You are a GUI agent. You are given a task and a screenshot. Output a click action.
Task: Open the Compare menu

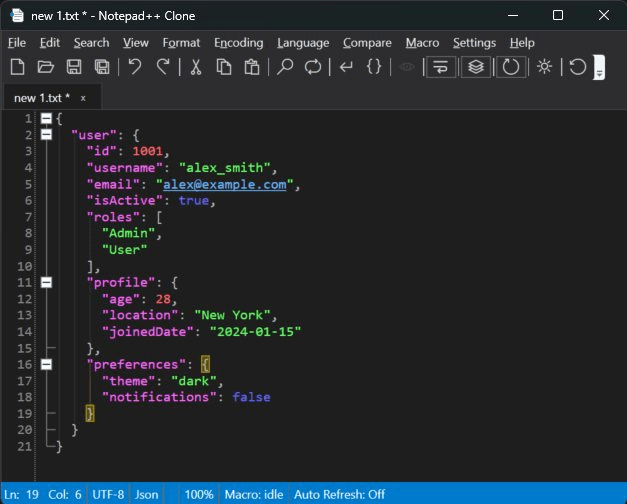pyautogui.click(x=367, y=43)
